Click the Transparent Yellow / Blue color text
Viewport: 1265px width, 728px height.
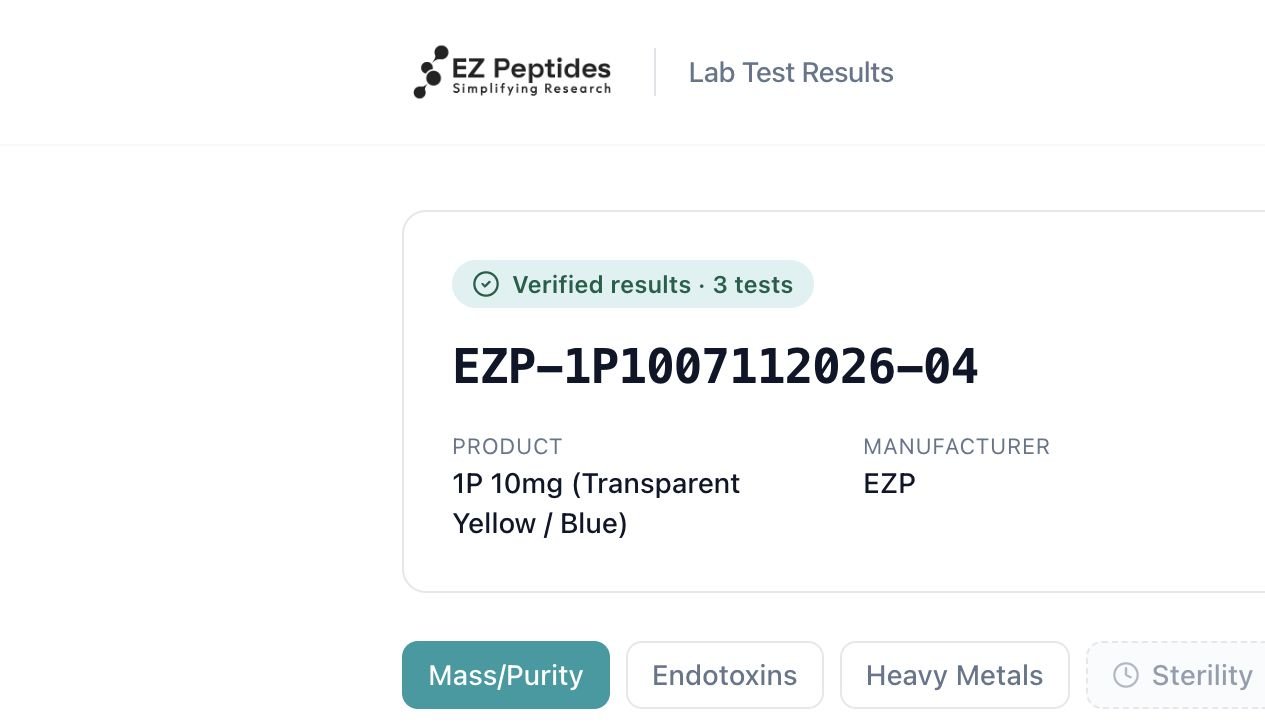[597, 504]
